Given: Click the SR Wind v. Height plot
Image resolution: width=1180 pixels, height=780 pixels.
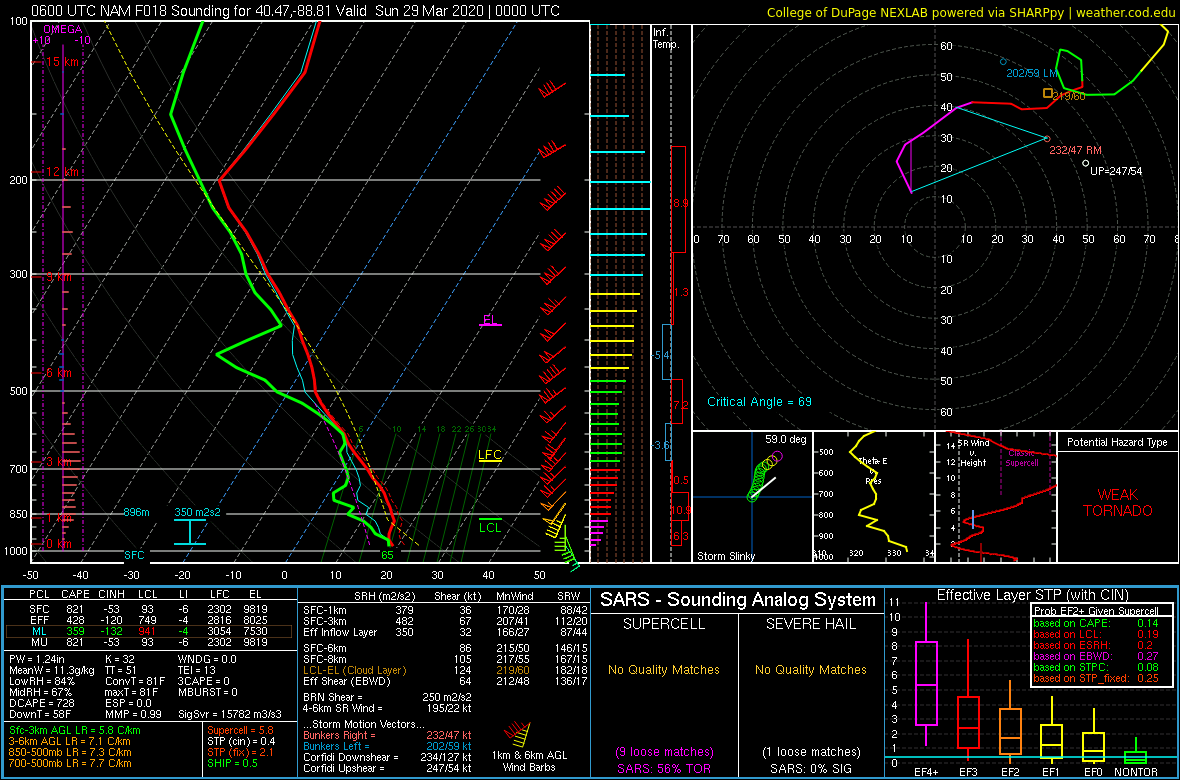Looking at the screenshot, I should 996,496.
